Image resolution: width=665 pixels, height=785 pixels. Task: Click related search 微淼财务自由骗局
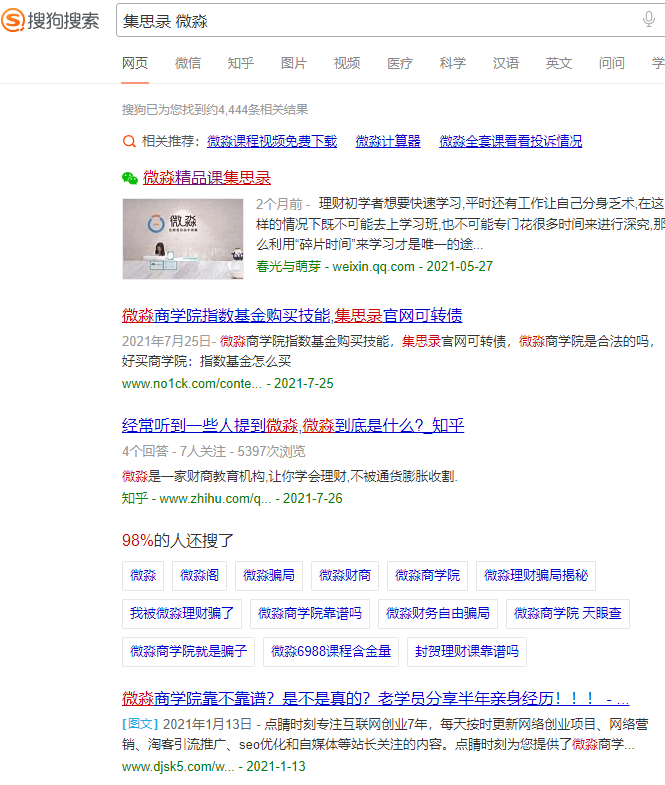(438, 614)
